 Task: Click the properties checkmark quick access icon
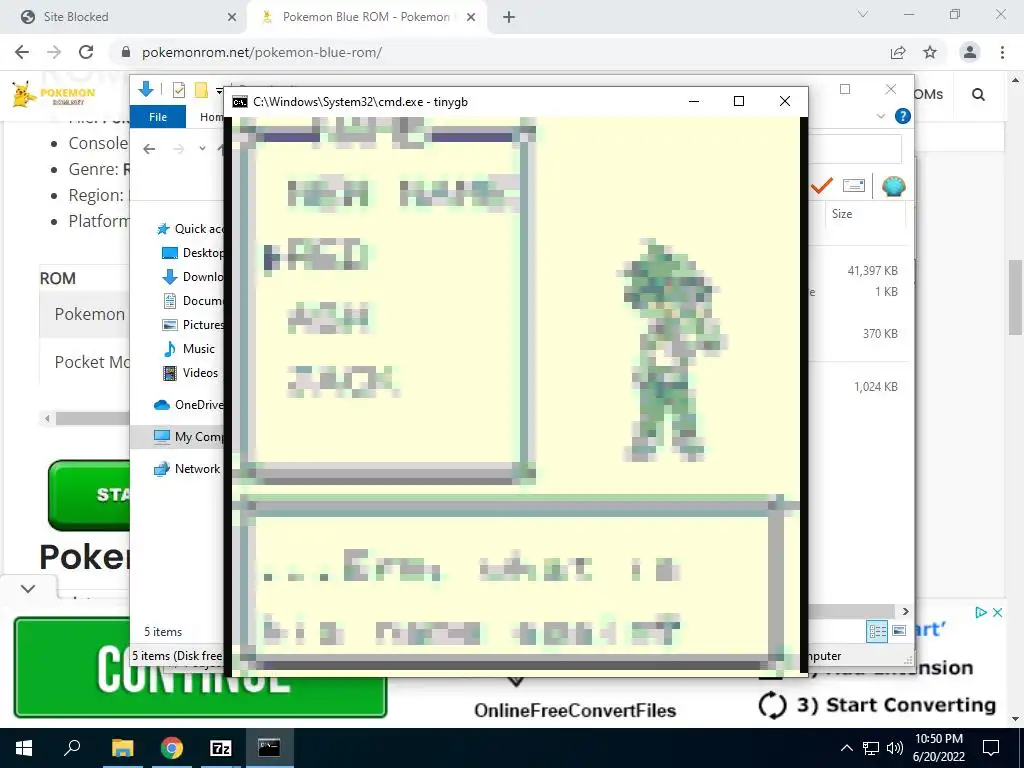178,90
